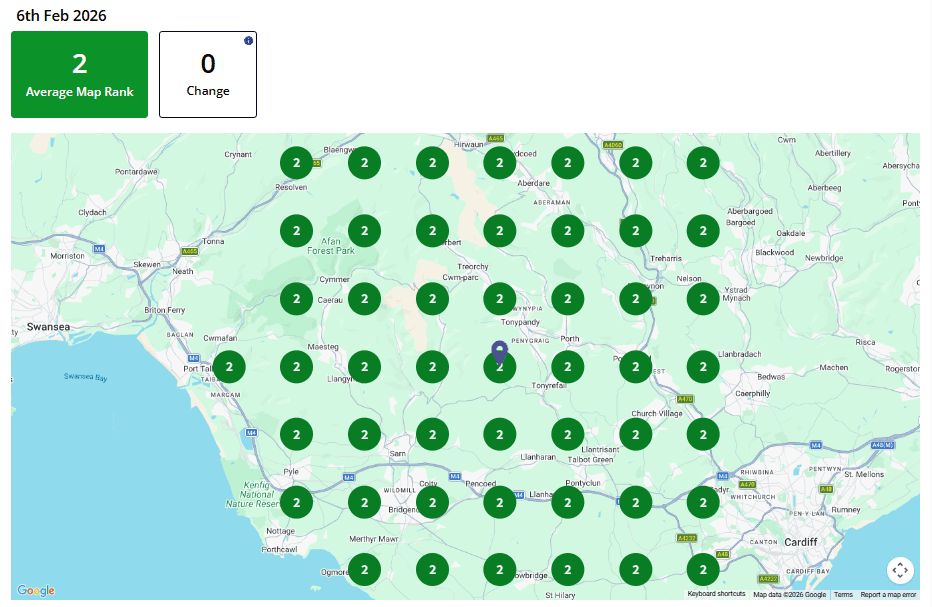Select the green Average Map Rank card

coord(79,74)
